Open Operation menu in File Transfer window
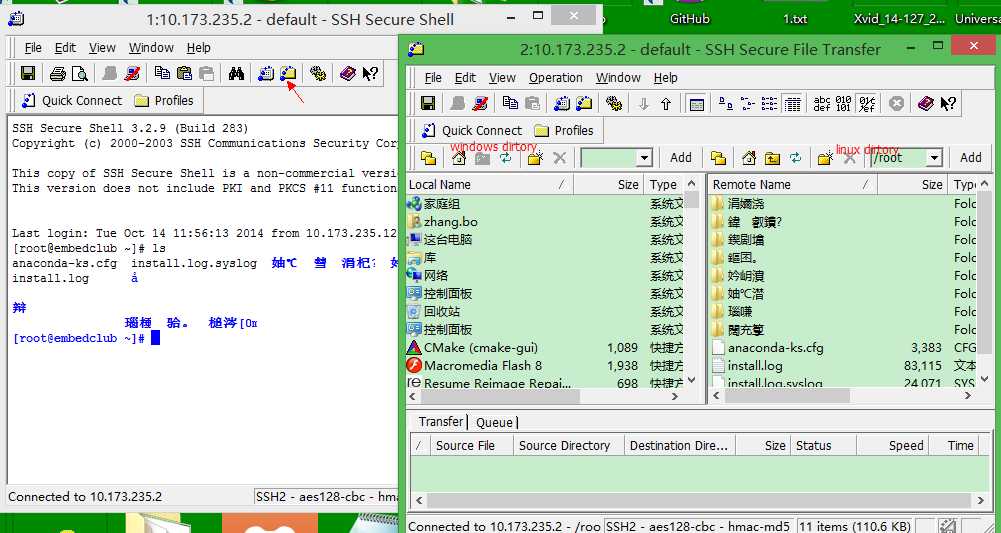This screenshot has height=533, width=1001. click(x=555, y=78)
